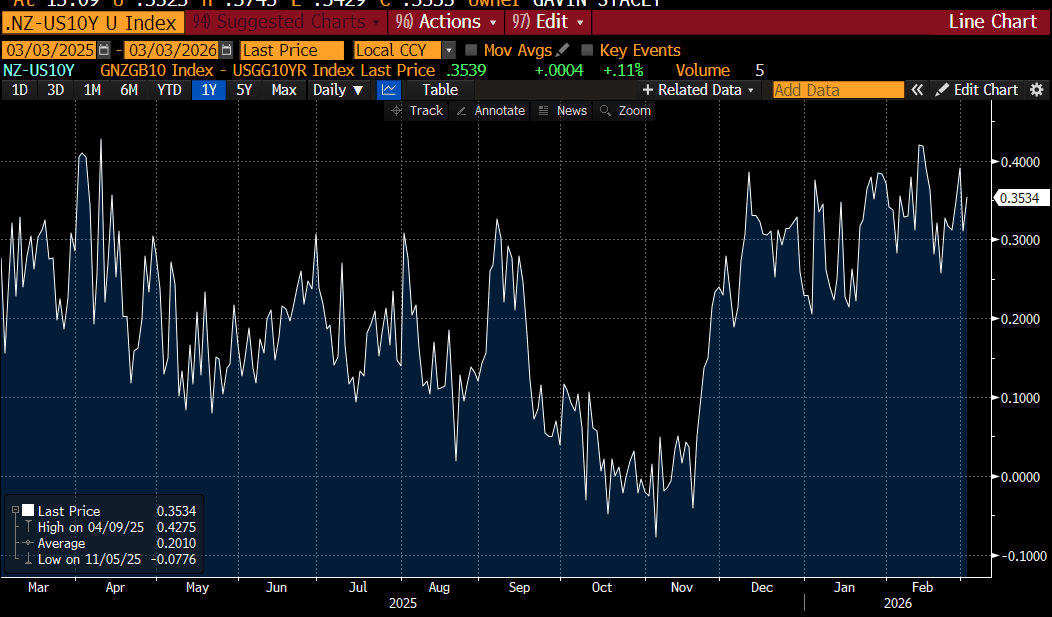Open chart settings gear icon
The height and width of the screenshot is (617, 1052).
pos(1037,90)
